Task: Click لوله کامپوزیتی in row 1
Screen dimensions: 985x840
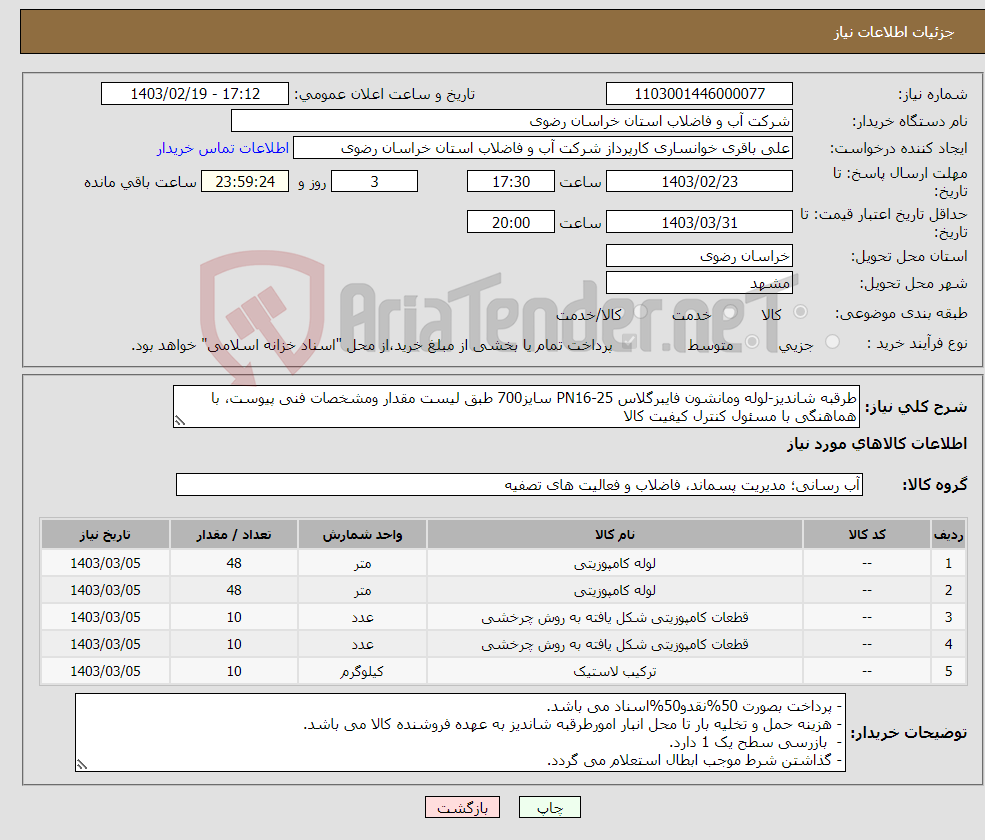Action: [615, 564]
